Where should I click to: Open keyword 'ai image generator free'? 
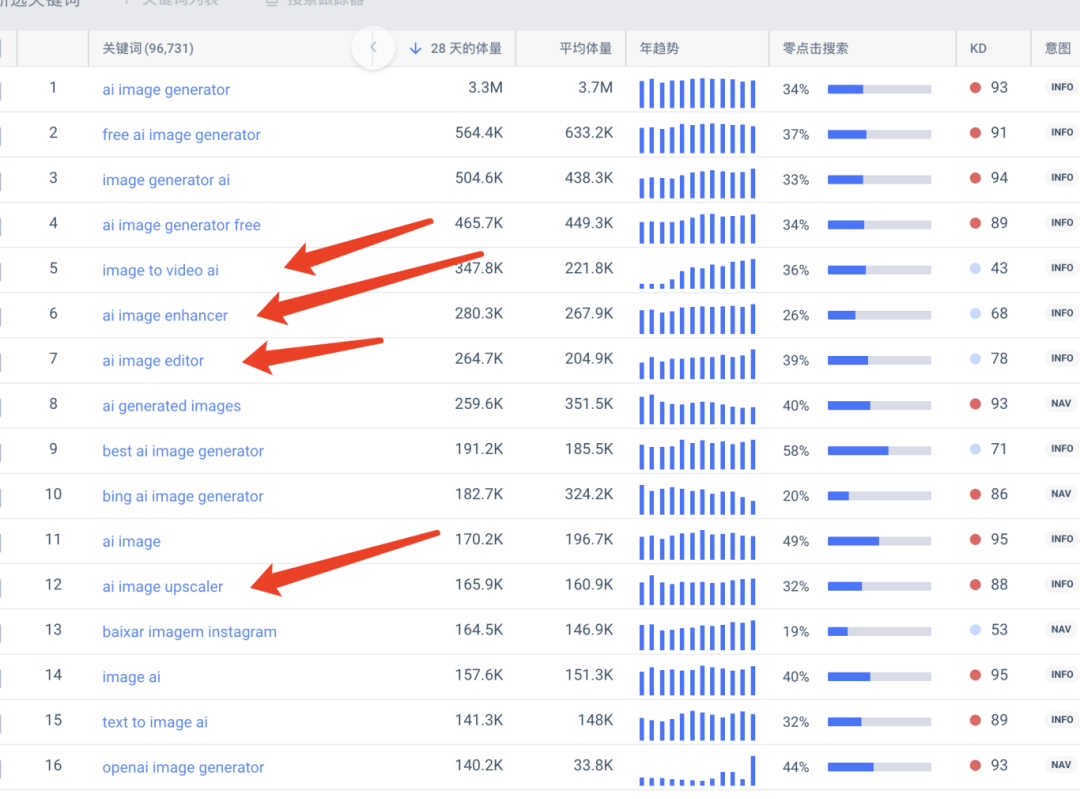pyautogui.click(x=181, y=225)
